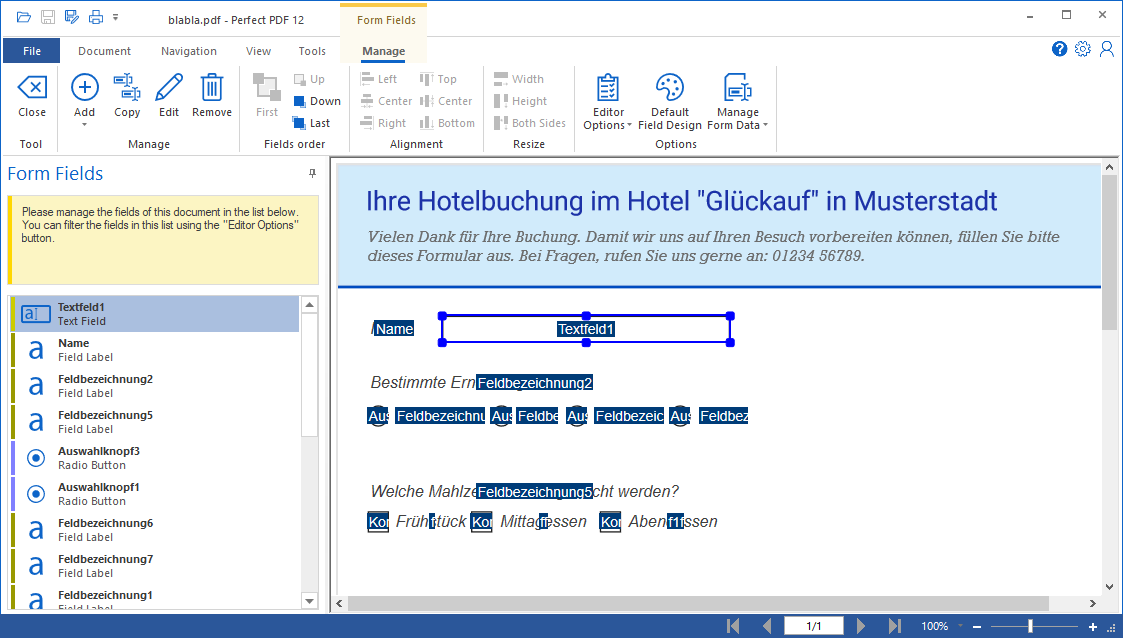Open the application settings gear
1123x638 pixels.
[x=1083, y=48]
